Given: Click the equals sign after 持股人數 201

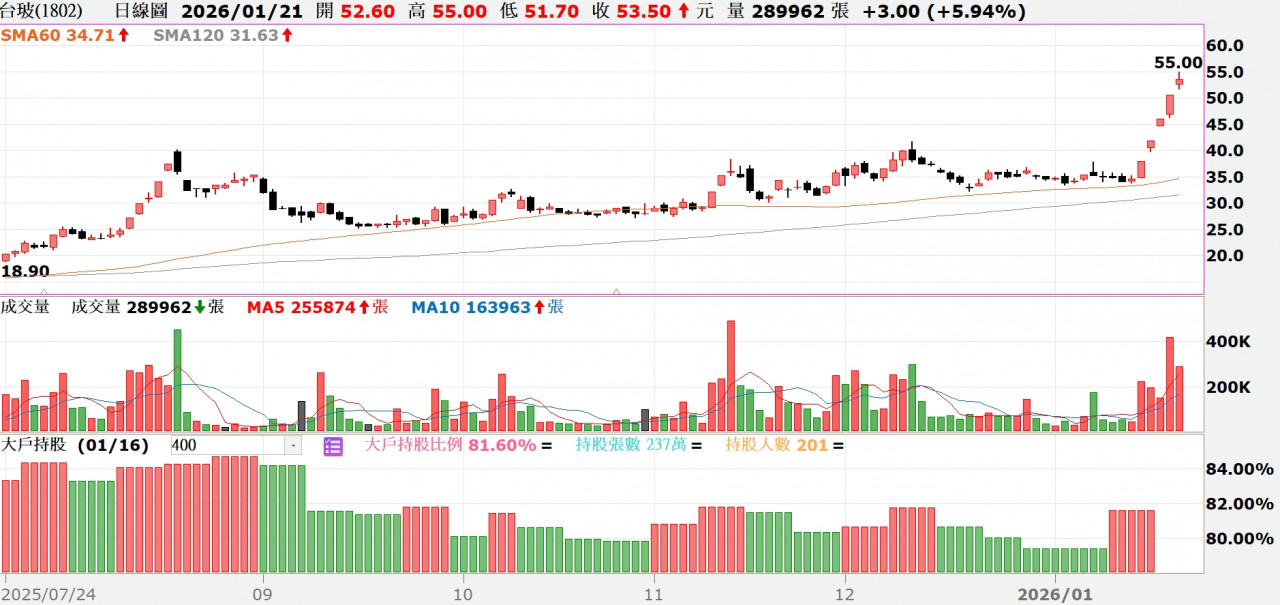Looking at the screenshot, I should [x=838, y=446].
